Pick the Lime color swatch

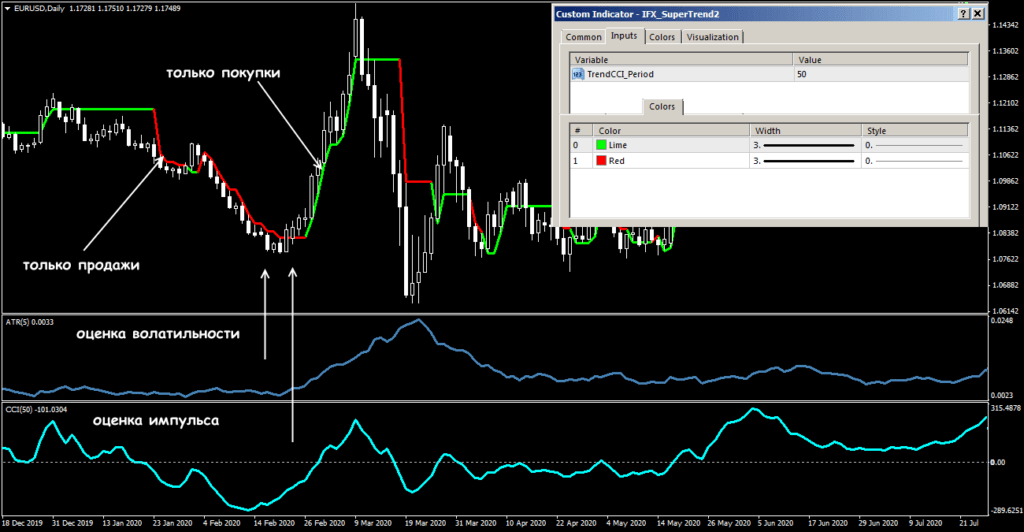pos(600,145)
